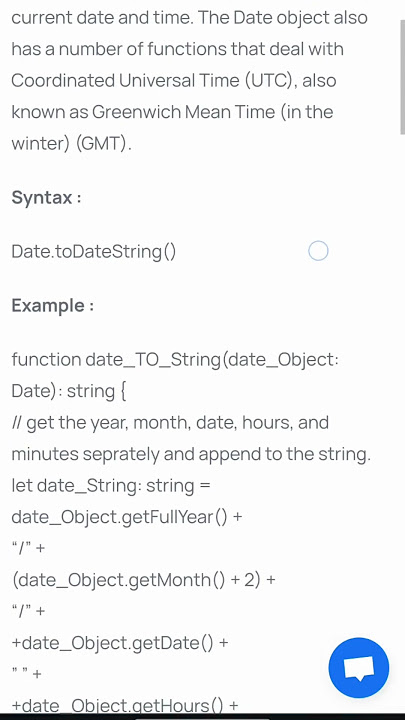Click the "winter) (GMT)." text line
The image size is (405, 720).
pyautogui.click(x=71, y=144)
